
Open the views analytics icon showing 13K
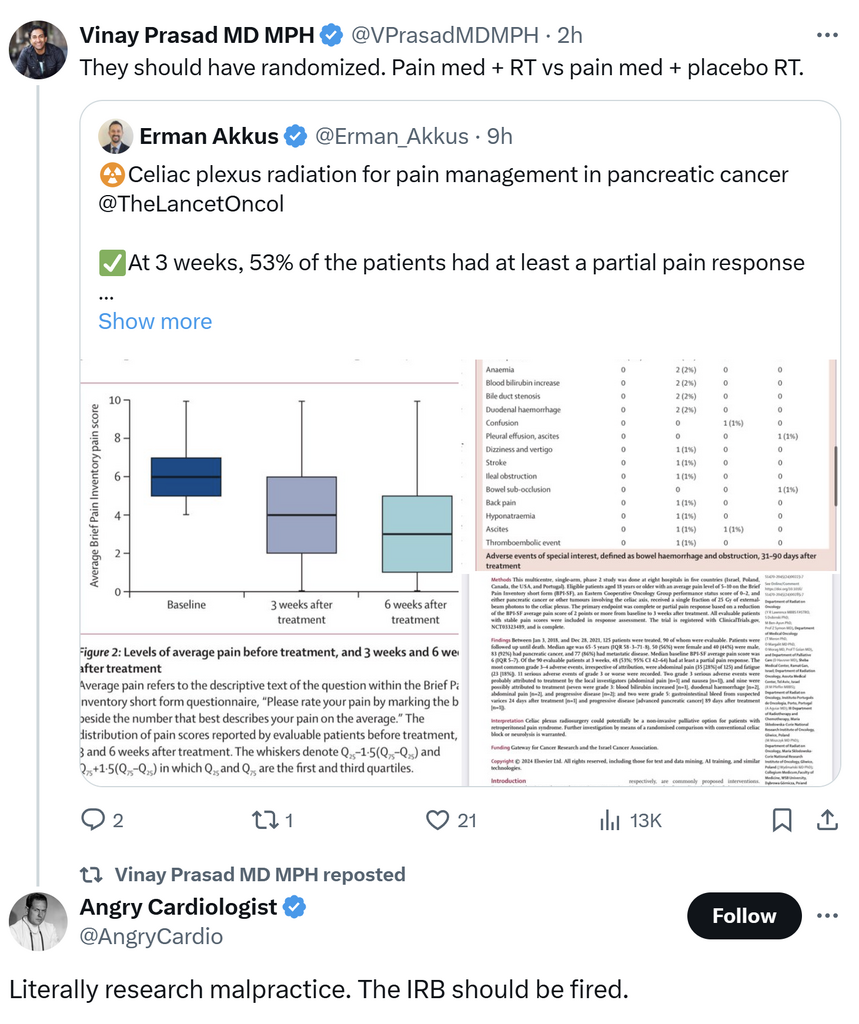[610, 820]
